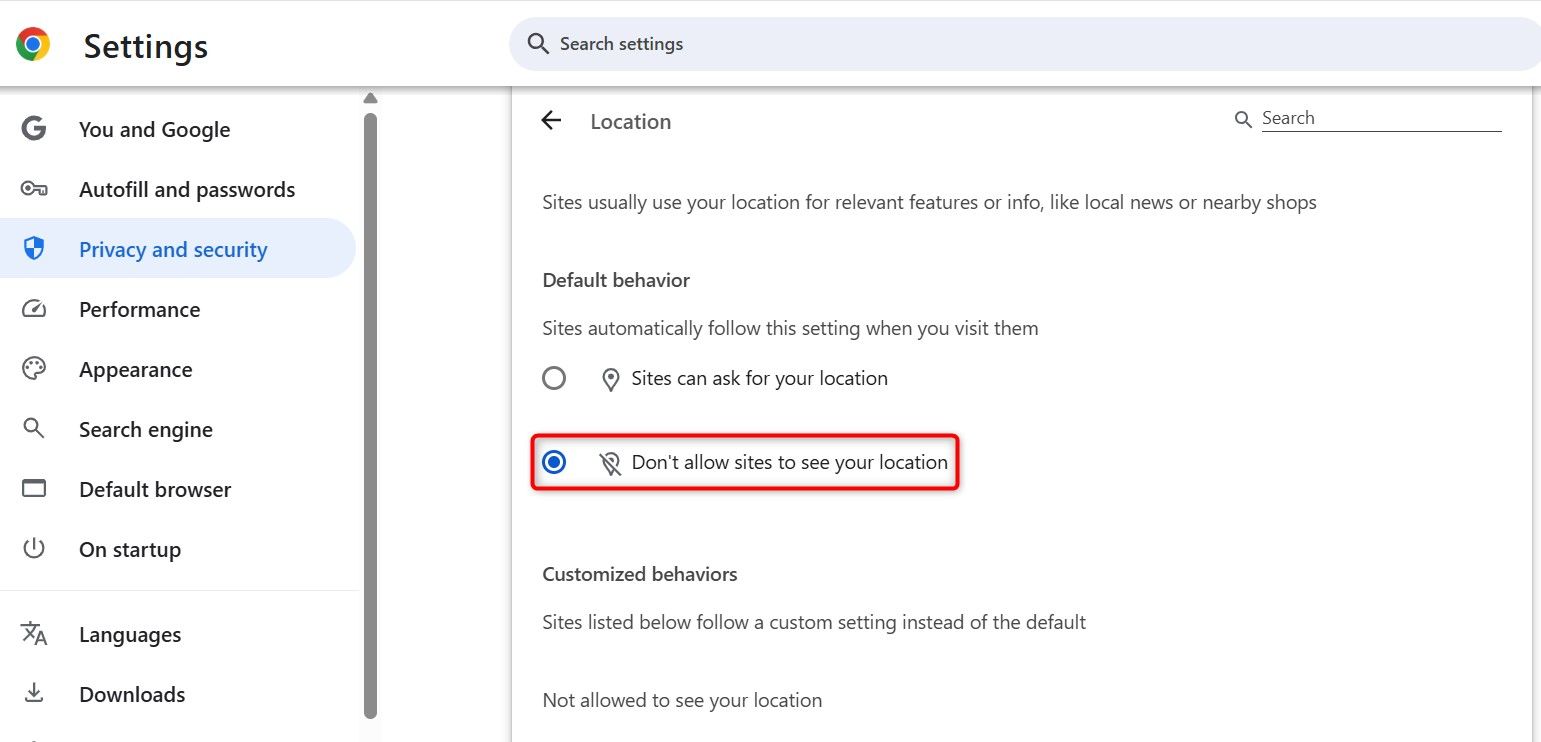1541x742 pixels.
Task: Open Autofill and passwords section
Action: [187, 190]
